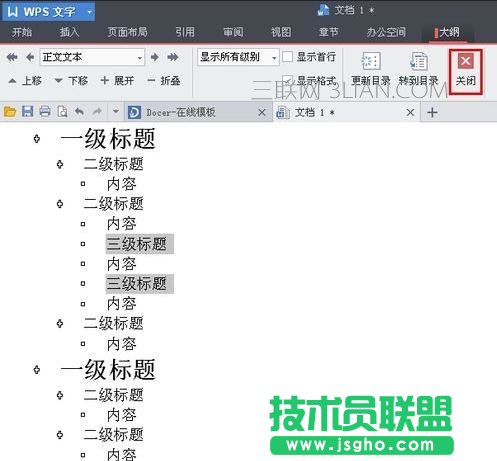Click the save floppy disk icon
The width and height of the screenshot is (497, 461).
coord(28,112)
